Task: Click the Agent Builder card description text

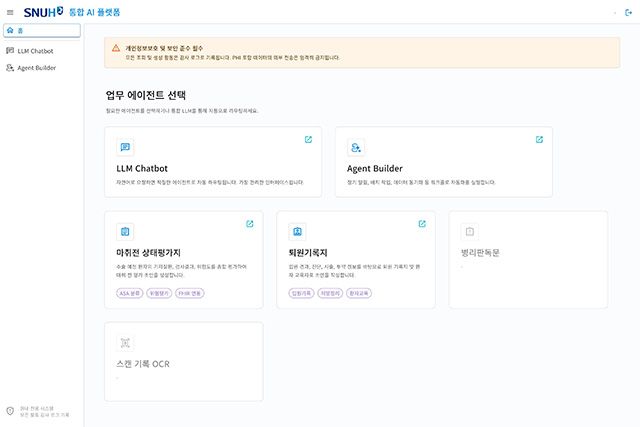Action: click(421, 182)
